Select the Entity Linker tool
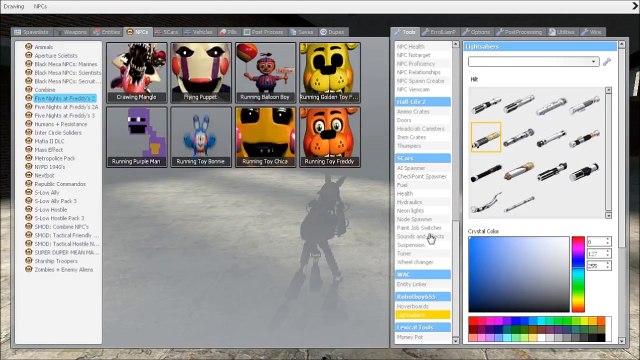Viewport: 640px width, 360px height. click(423, 284)
